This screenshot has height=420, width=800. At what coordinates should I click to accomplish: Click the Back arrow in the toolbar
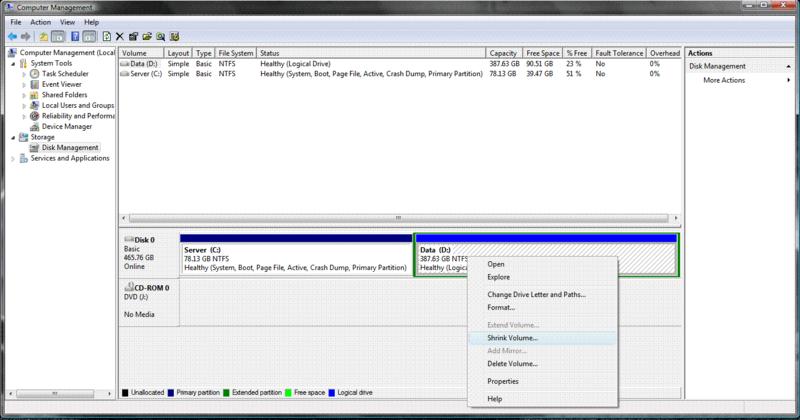pyautogui.click(x=12, y=36)
